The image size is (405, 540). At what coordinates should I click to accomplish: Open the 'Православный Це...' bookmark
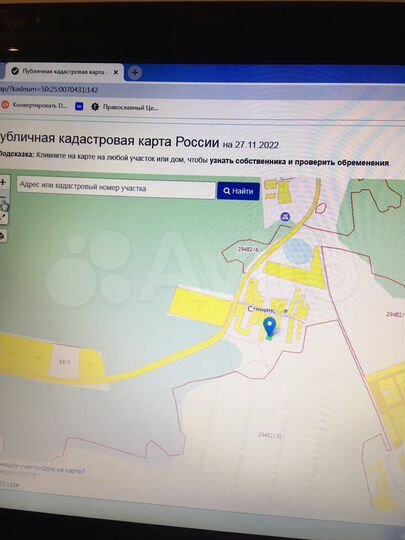[125, 107]
